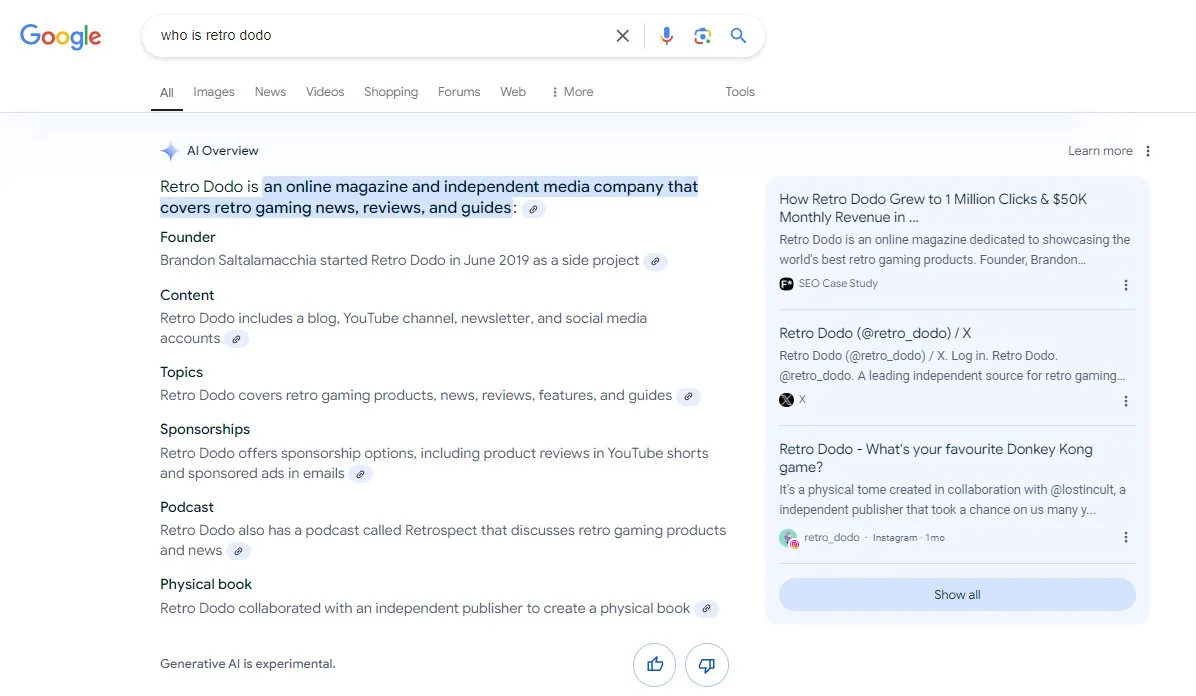The image size is (1196, 696).
Task: Switch to the Images tab
Action: pos(214,92)
